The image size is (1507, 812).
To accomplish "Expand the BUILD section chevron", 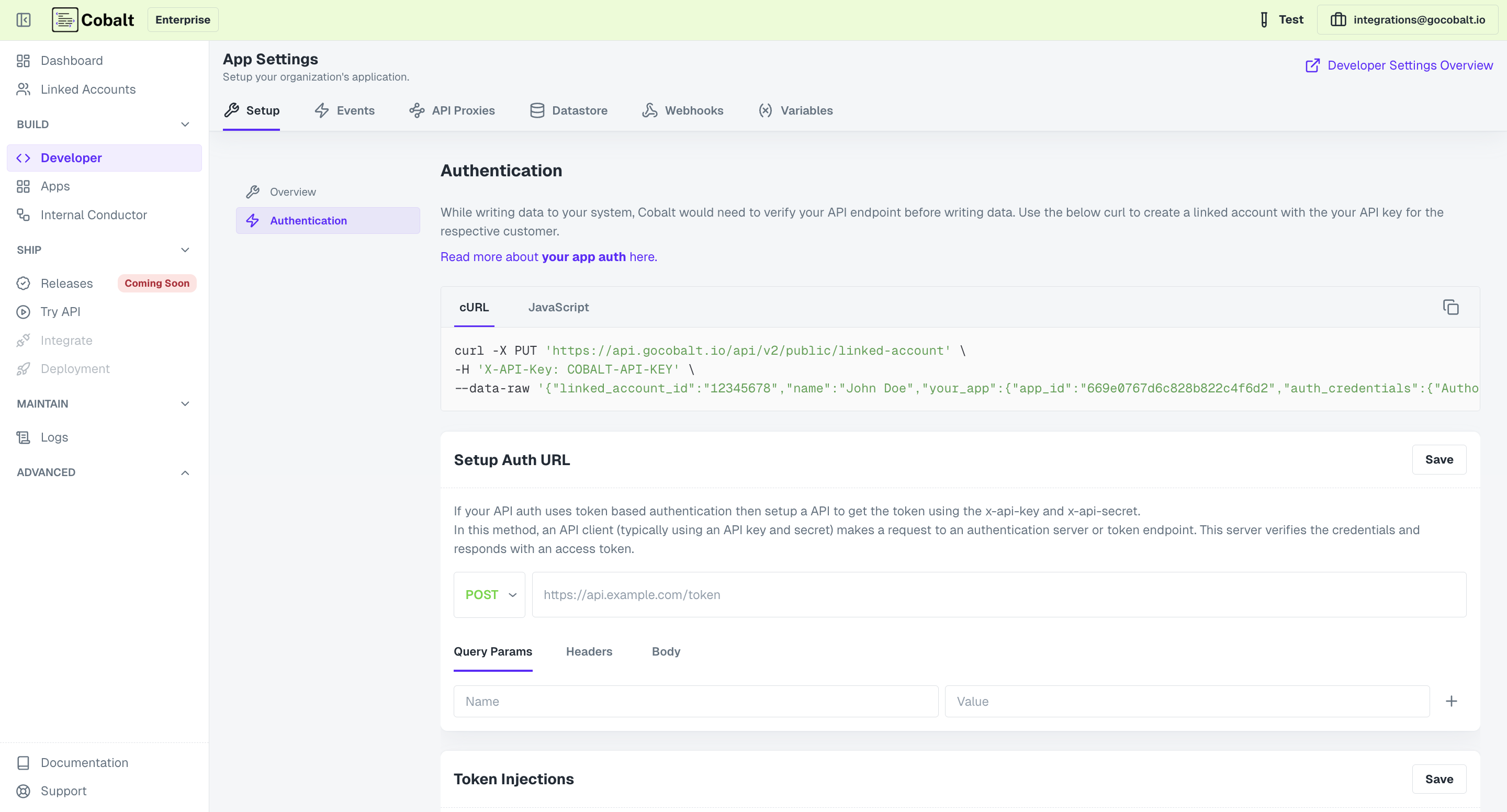I will pyautogui.click(x=185, y=124).
